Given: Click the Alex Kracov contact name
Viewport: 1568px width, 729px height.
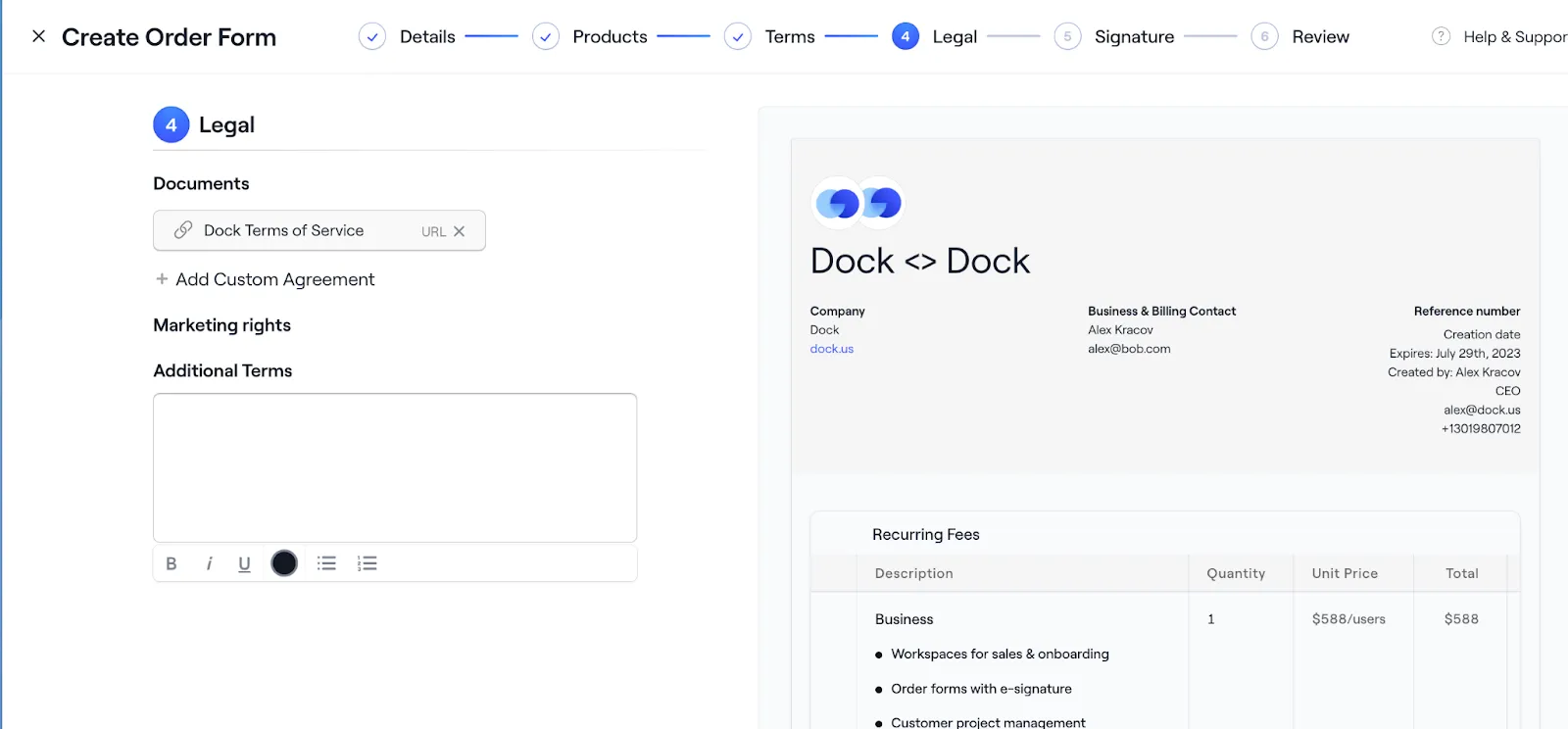Looking at the screenshot, I should point(1120,330).
